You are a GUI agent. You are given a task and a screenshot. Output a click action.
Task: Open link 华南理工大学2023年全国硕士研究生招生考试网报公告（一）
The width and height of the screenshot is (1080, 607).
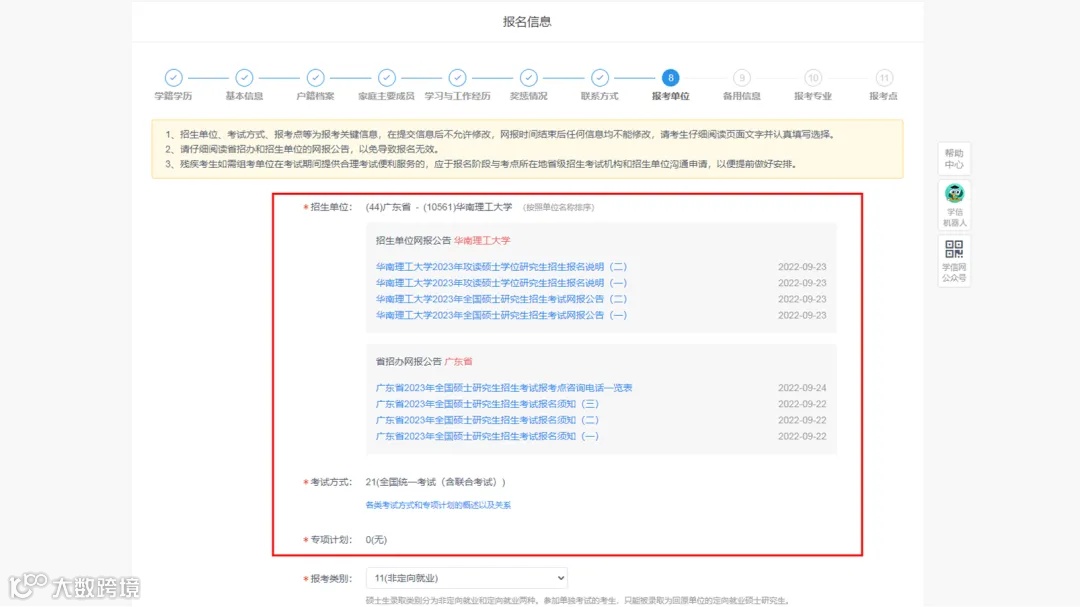coord(501,315)
